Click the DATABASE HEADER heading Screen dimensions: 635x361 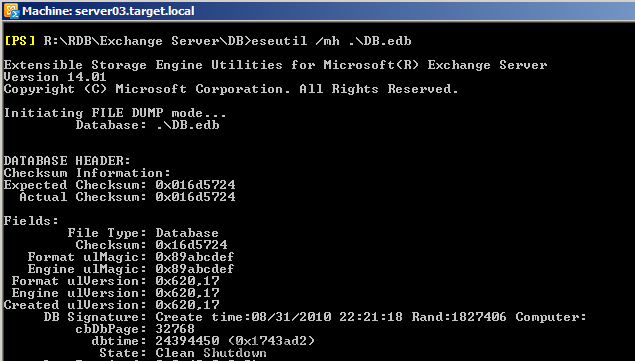coord(67,161)
